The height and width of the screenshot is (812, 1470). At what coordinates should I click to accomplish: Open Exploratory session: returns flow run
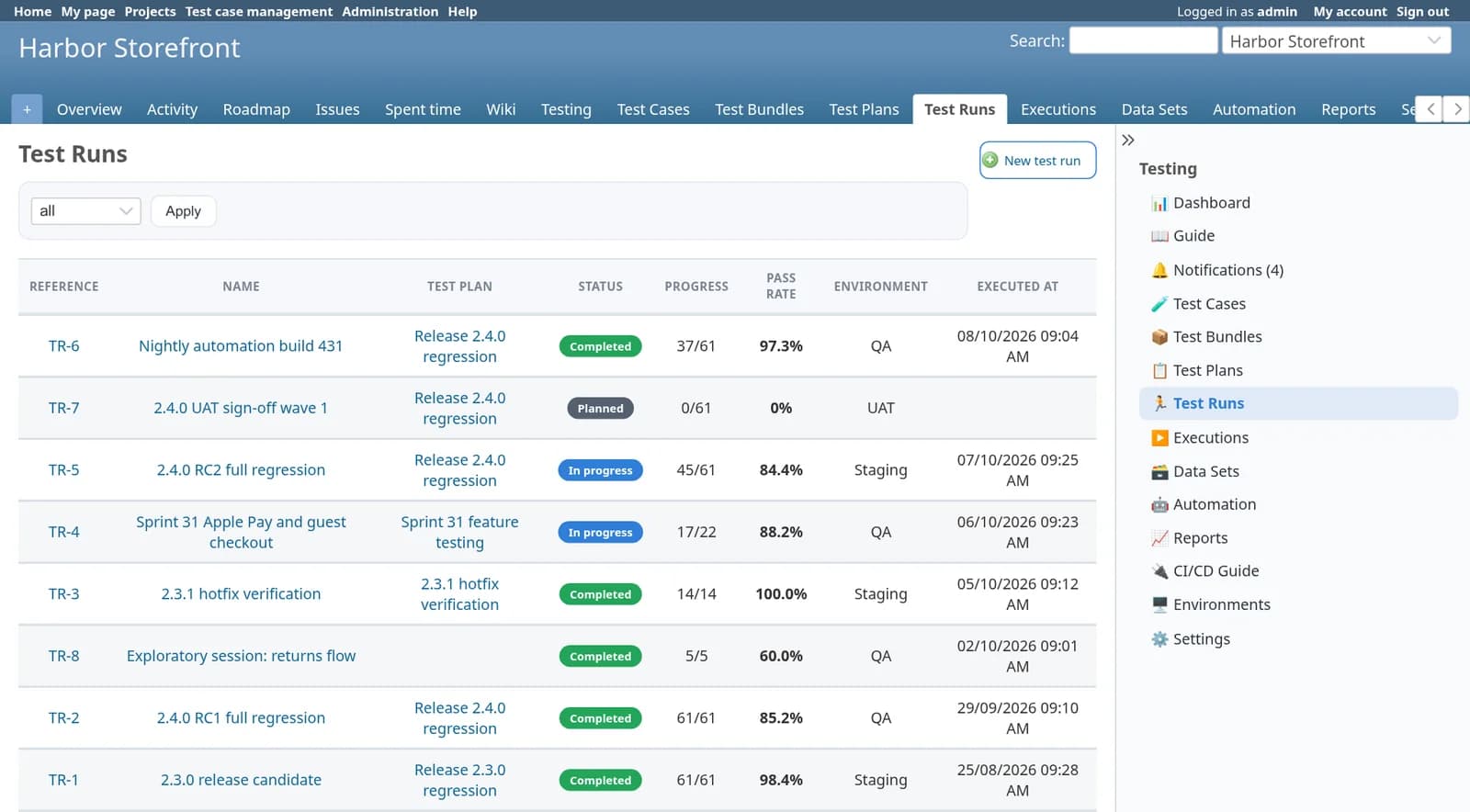click(x=241, y=656)
